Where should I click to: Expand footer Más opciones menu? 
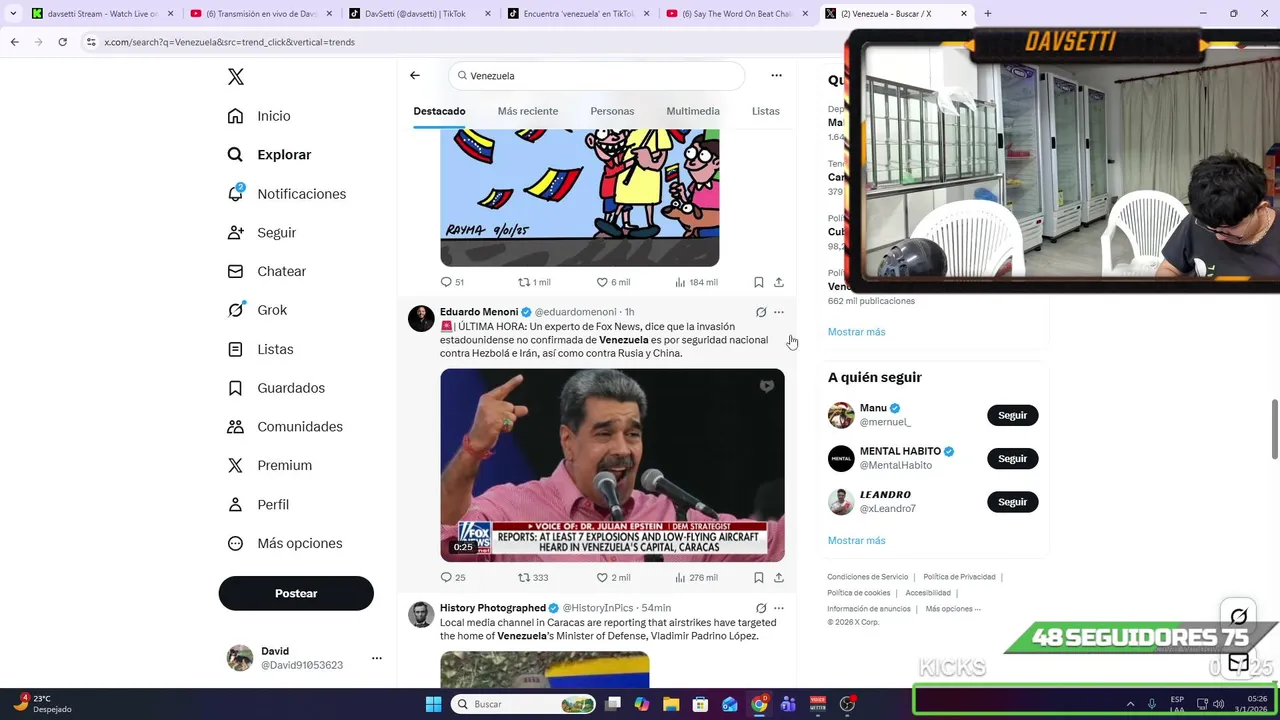(953, 609)
